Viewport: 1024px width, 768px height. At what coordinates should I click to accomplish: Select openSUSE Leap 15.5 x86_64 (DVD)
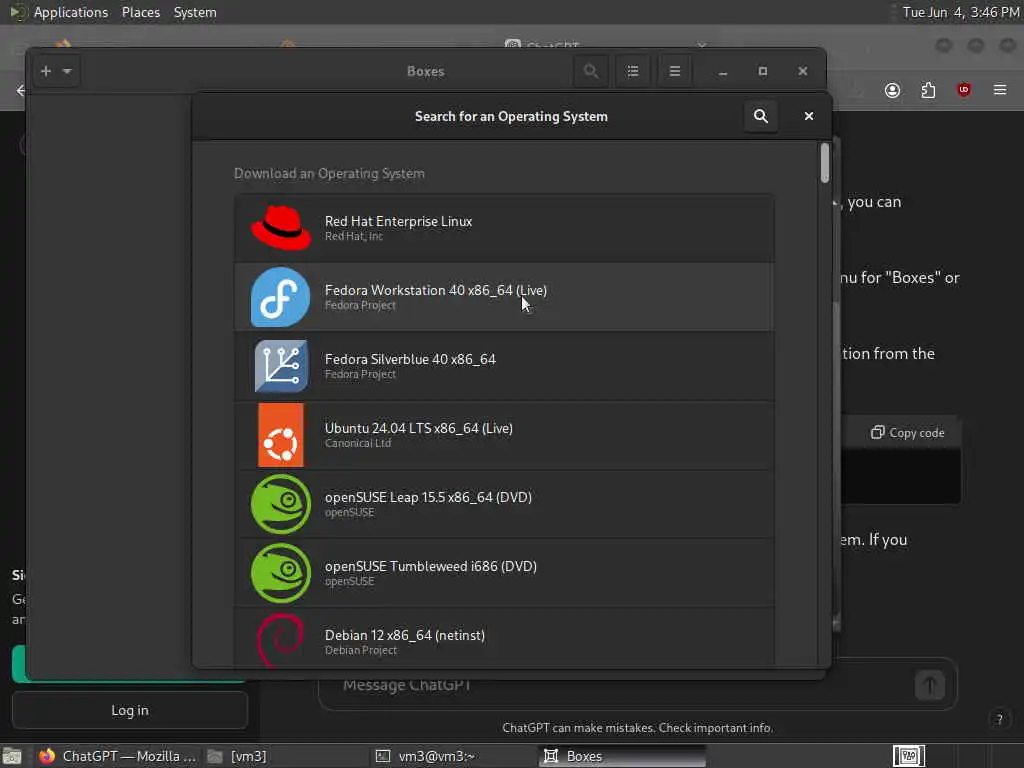[504, 504]
